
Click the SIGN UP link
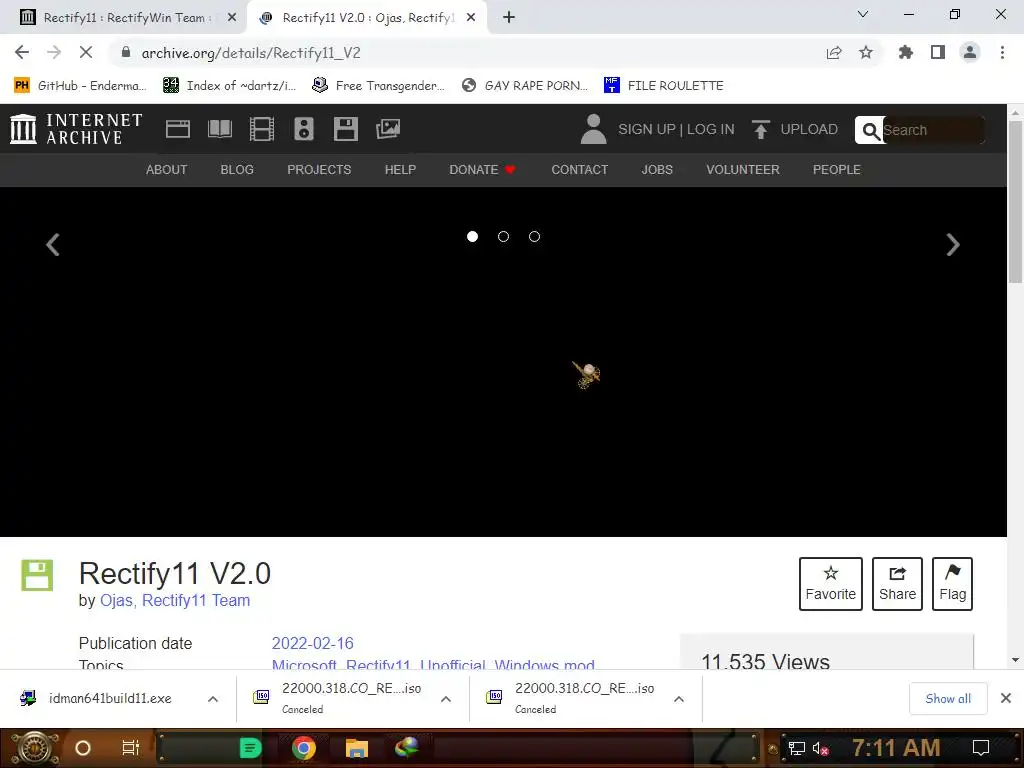(647, 129)
